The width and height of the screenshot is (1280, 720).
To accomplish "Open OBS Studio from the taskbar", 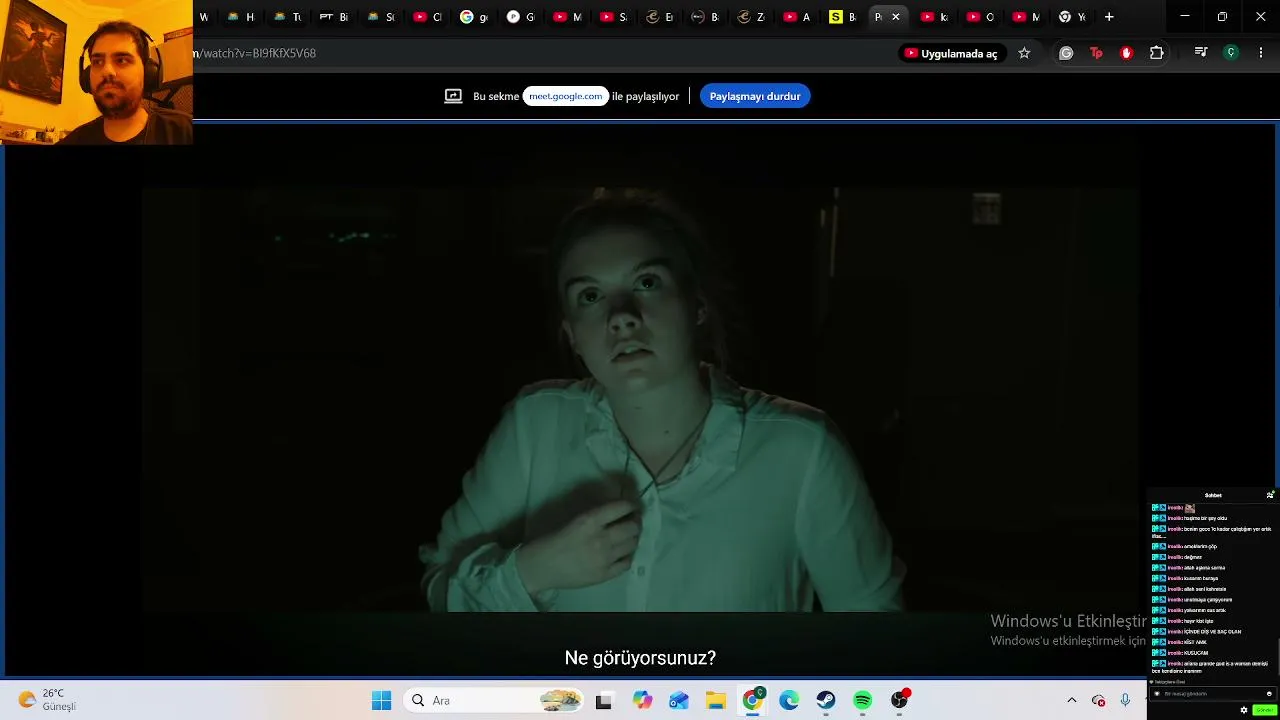I will click(900, 701).
